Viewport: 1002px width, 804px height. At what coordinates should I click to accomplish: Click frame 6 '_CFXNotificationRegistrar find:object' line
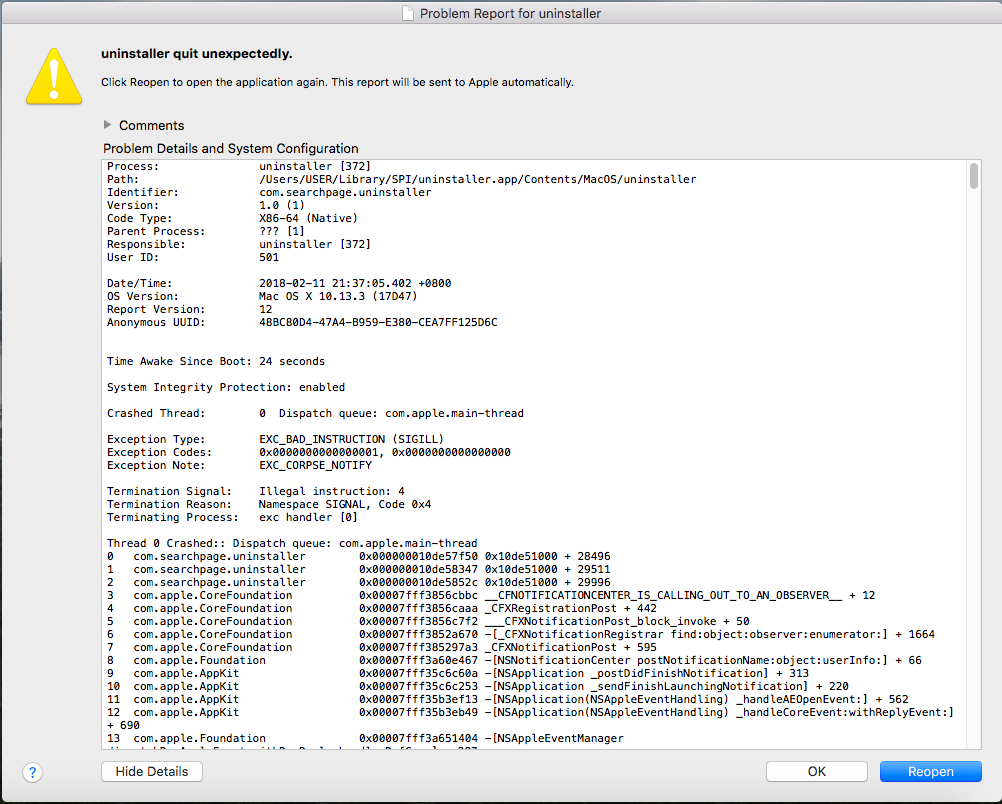point(521,634)
